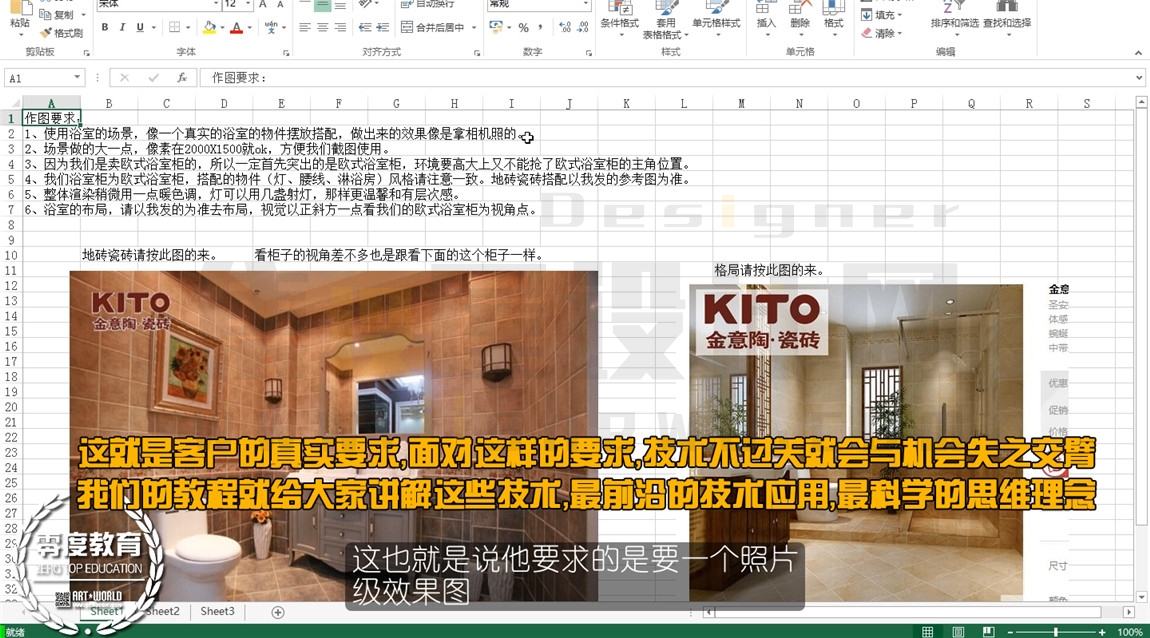Add a new sheet with plus icon
The image size is (1150, 638).
pos(278,612)
